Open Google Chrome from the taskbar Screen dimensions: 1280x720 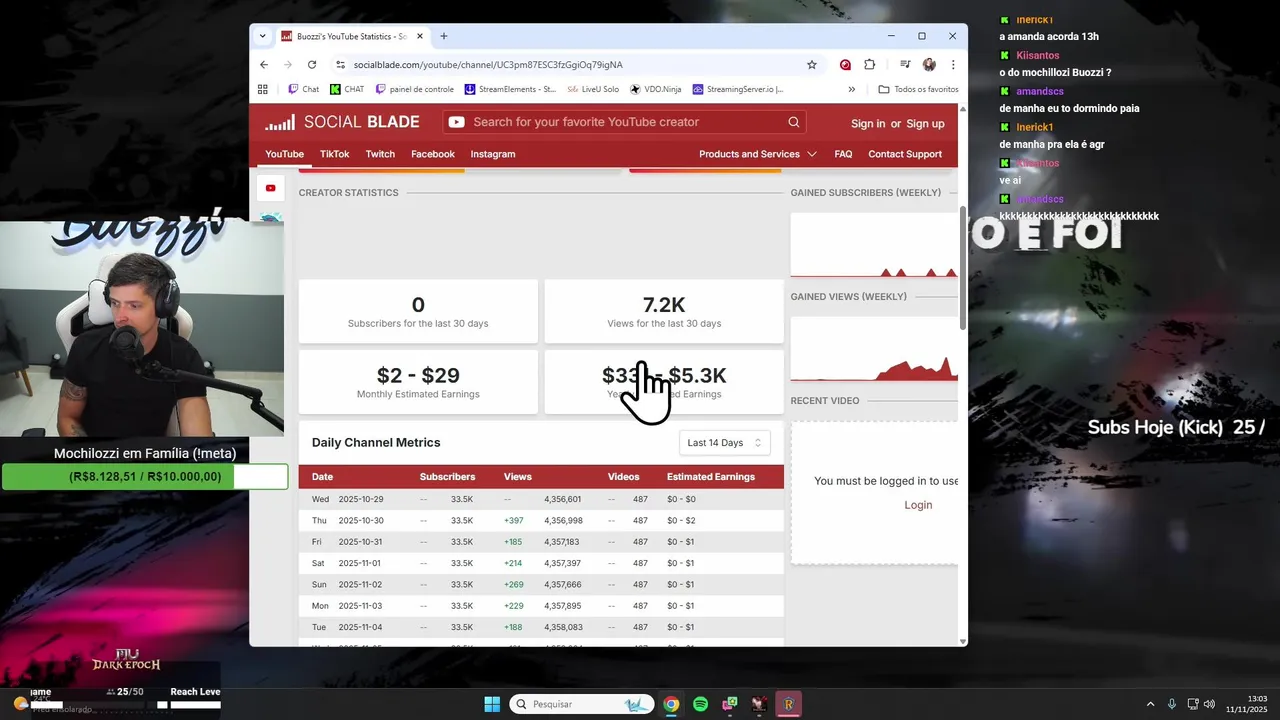671,704
